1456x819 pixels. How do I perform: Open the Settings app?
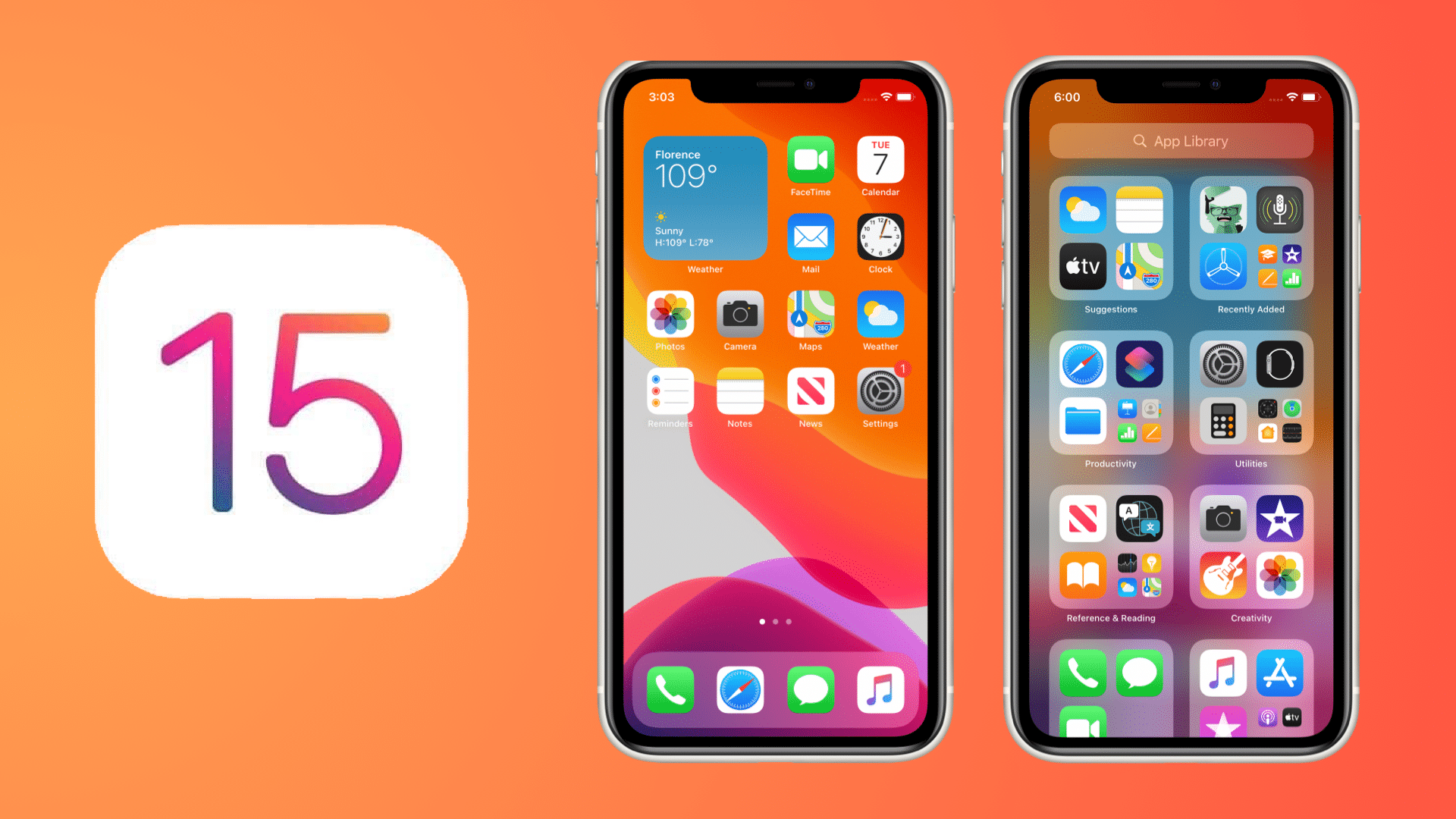pos(878,398)
